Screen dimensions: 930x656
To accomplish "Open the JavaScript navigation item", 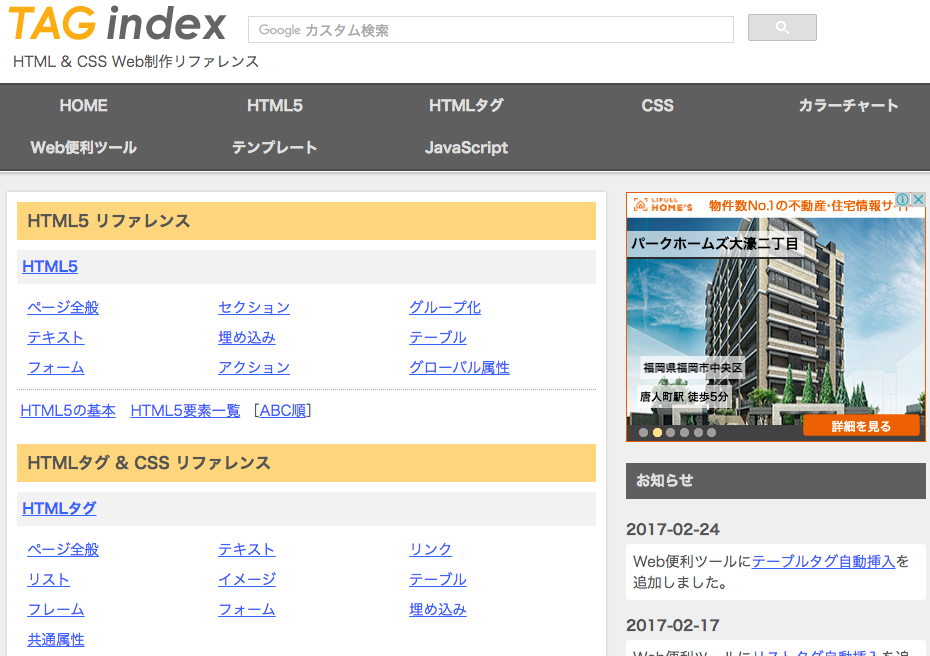I will 466,148.
